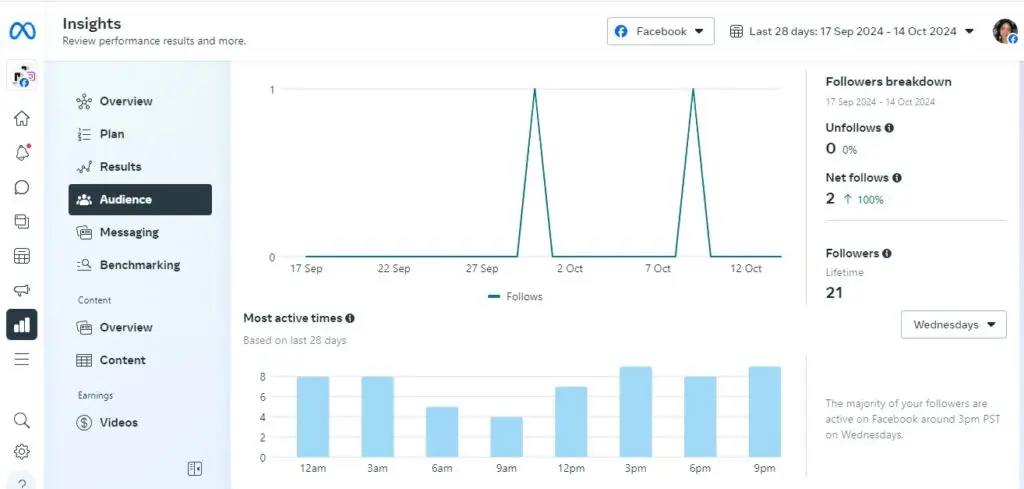Open the Facebook platform dropdown
Screen dimensions: 1024x489
click(660, 31)
